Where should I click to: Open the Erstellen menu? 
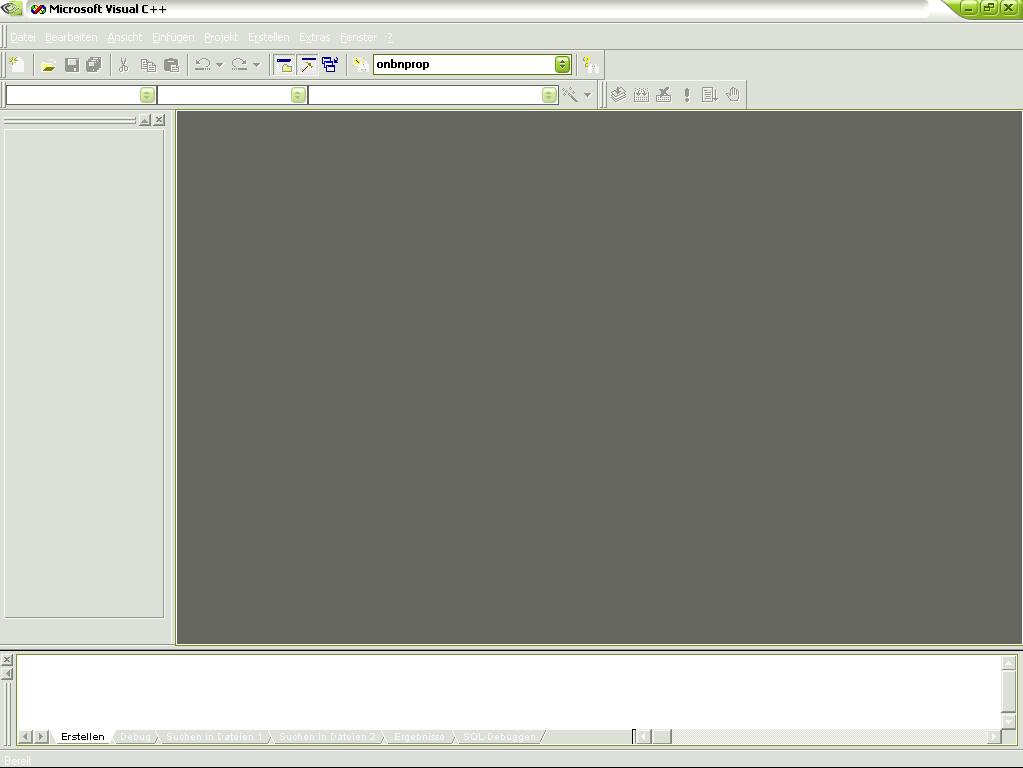pyautogui.click(x=268, y=37)
